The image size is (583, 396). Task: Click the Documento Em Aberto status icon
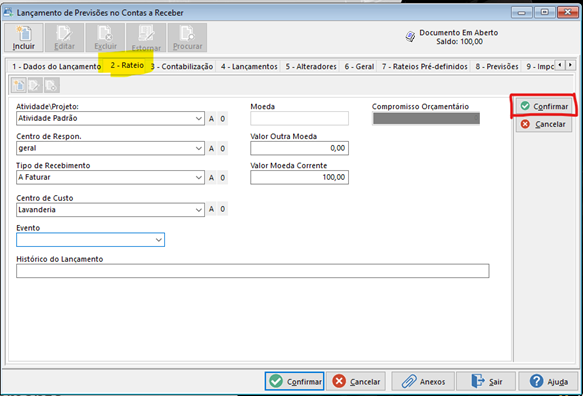pyautogui.click(x=410, y=37)
